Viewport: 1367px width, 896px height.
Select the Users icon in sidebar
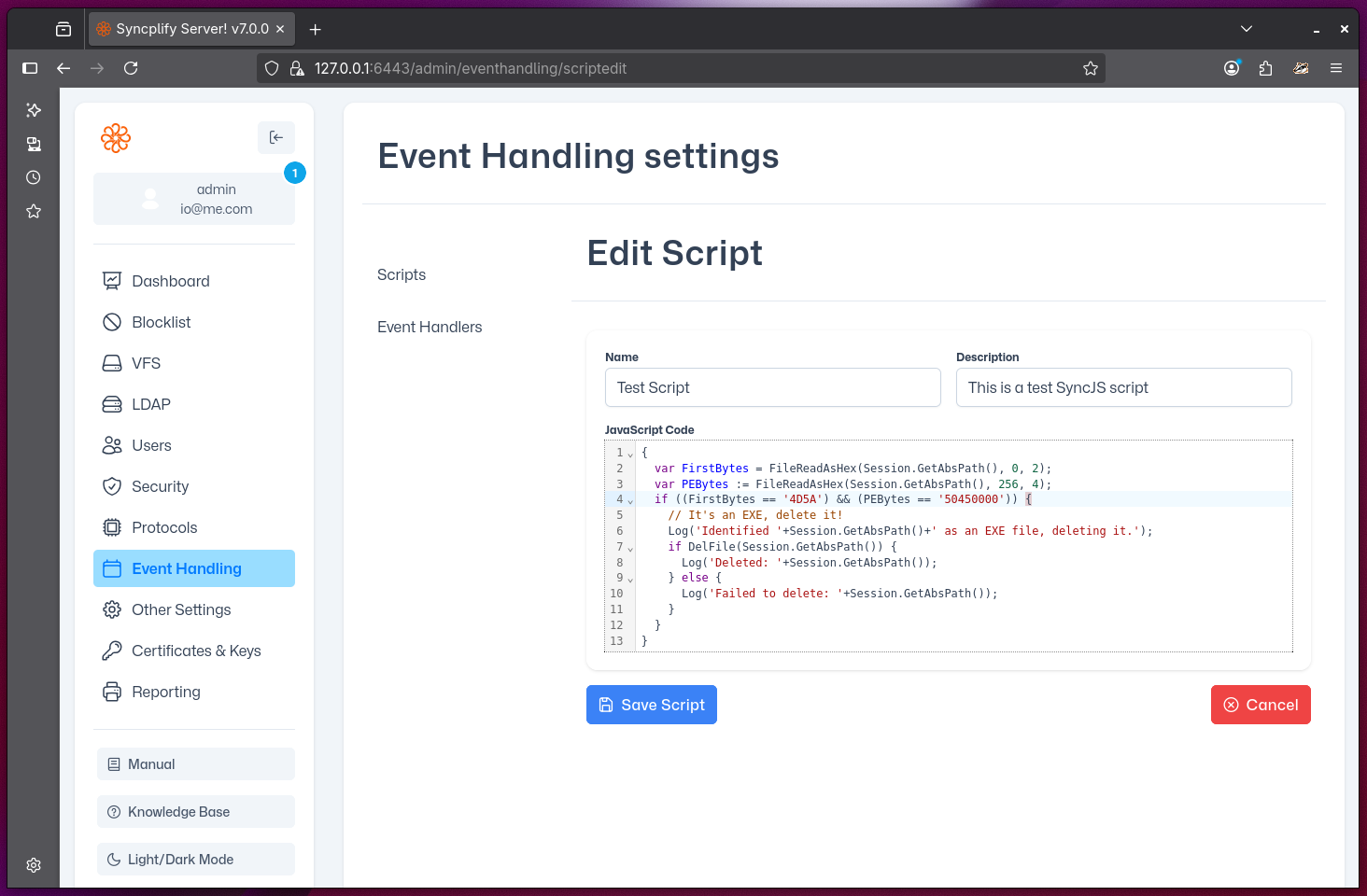click(x=112, y=445)
